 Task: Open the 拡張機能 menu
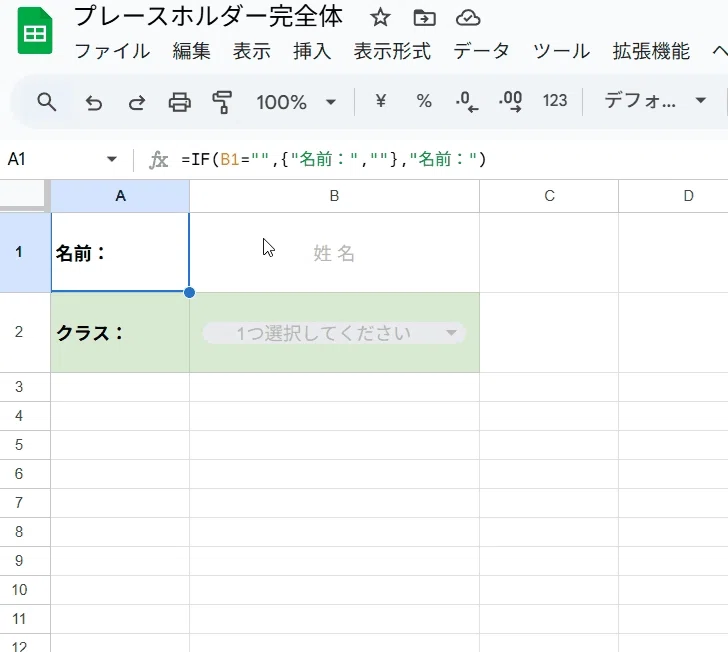651,51
